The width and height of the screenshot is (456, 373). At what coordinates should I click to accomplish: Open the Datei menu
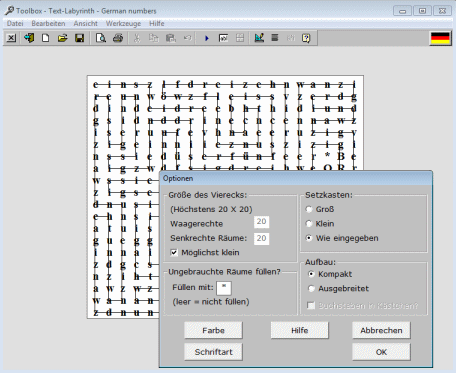pos(15,24)
